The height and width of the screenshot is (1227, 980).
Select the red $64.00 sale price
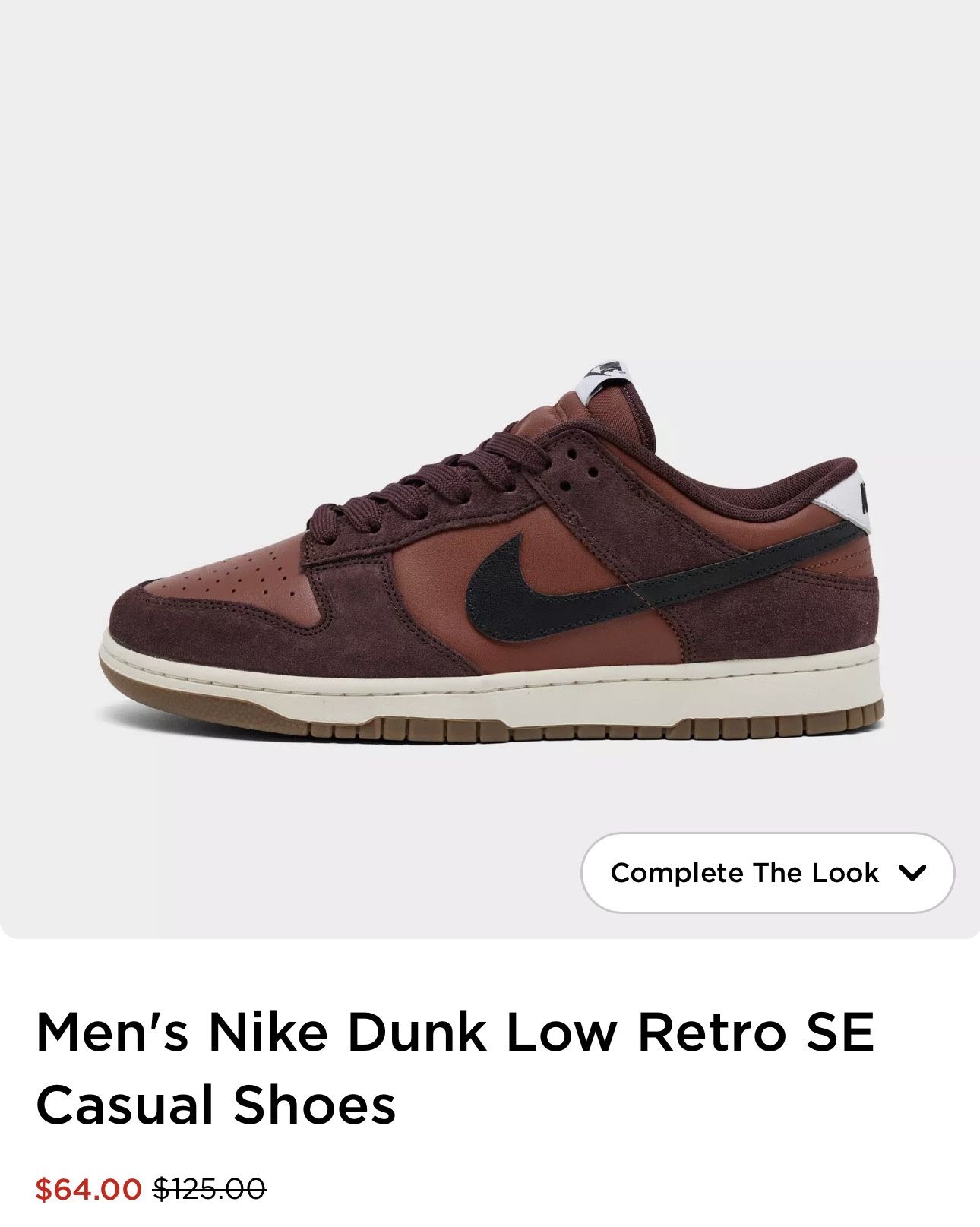pos(88,1189)
